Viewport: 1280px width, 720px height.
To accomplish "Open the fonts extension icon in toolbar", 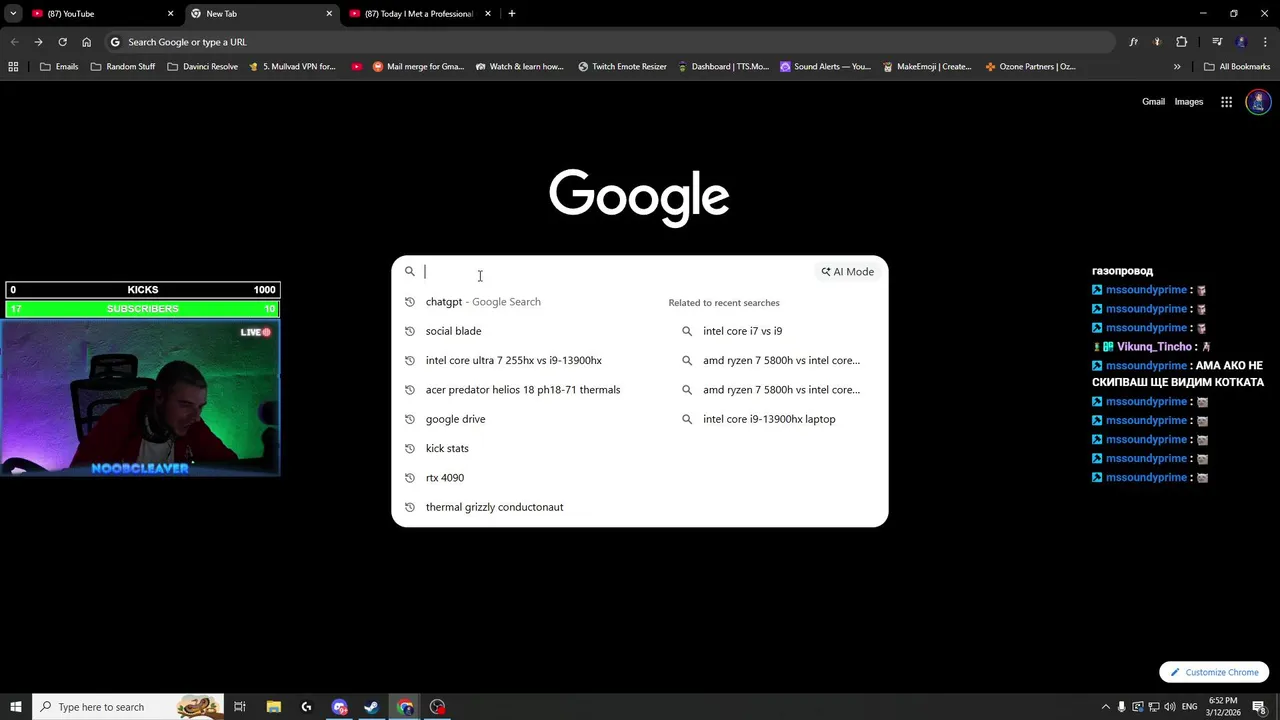I will click(1133, 42).
